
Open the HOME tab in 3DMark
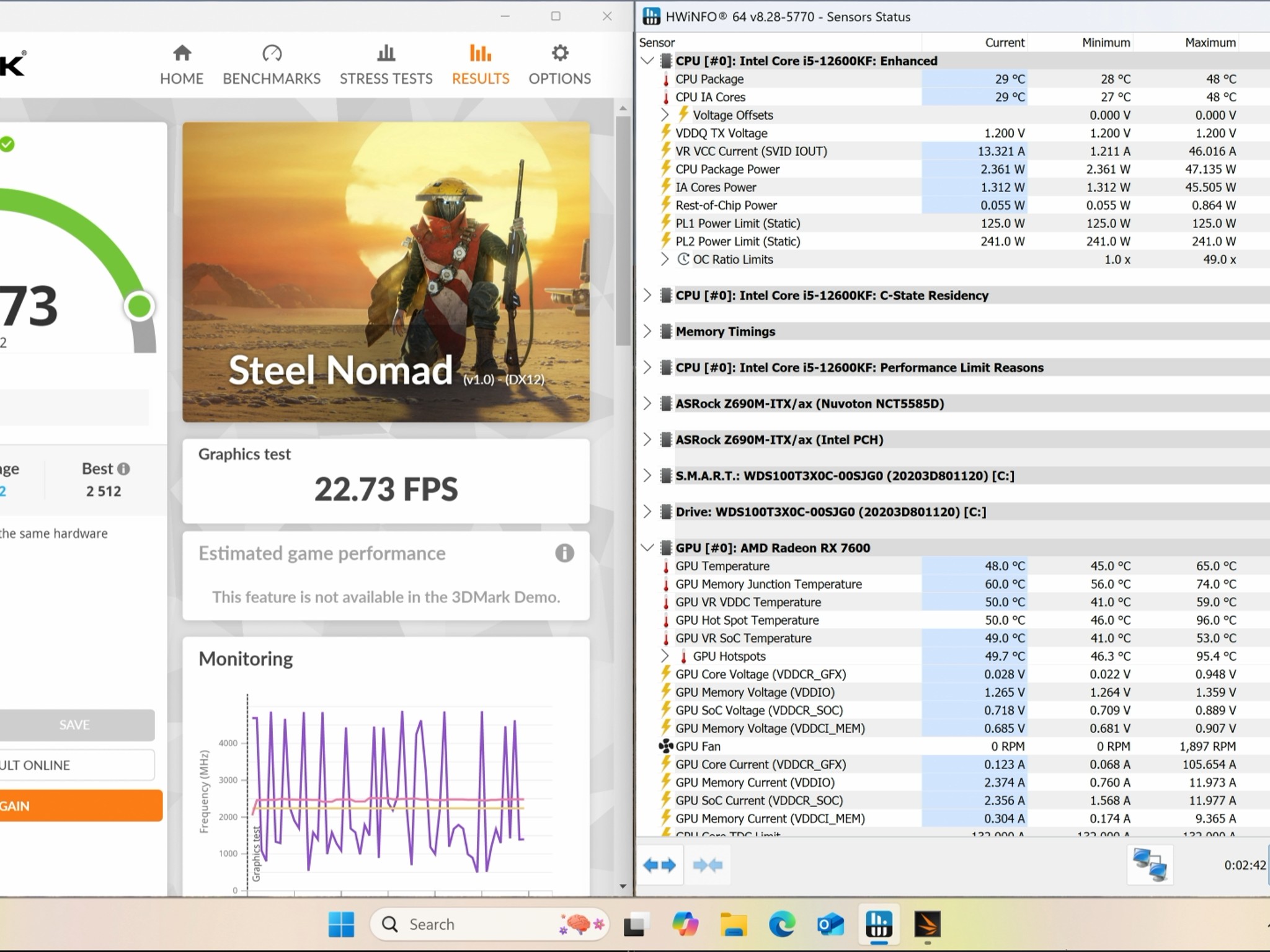pyautogui.click(x=182, y=64)
